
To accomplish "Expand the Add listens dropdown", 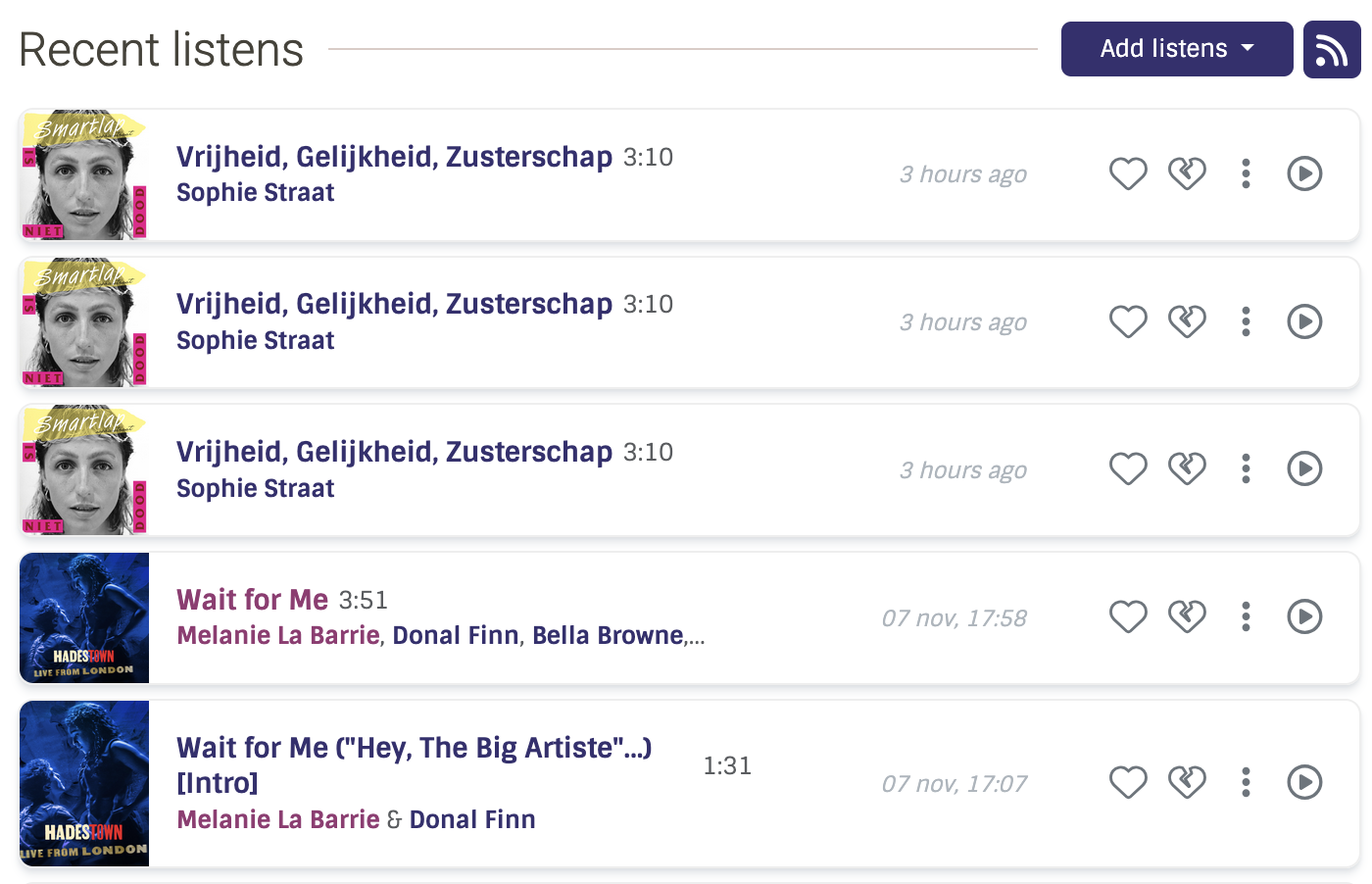I will tap(1176, 49).
